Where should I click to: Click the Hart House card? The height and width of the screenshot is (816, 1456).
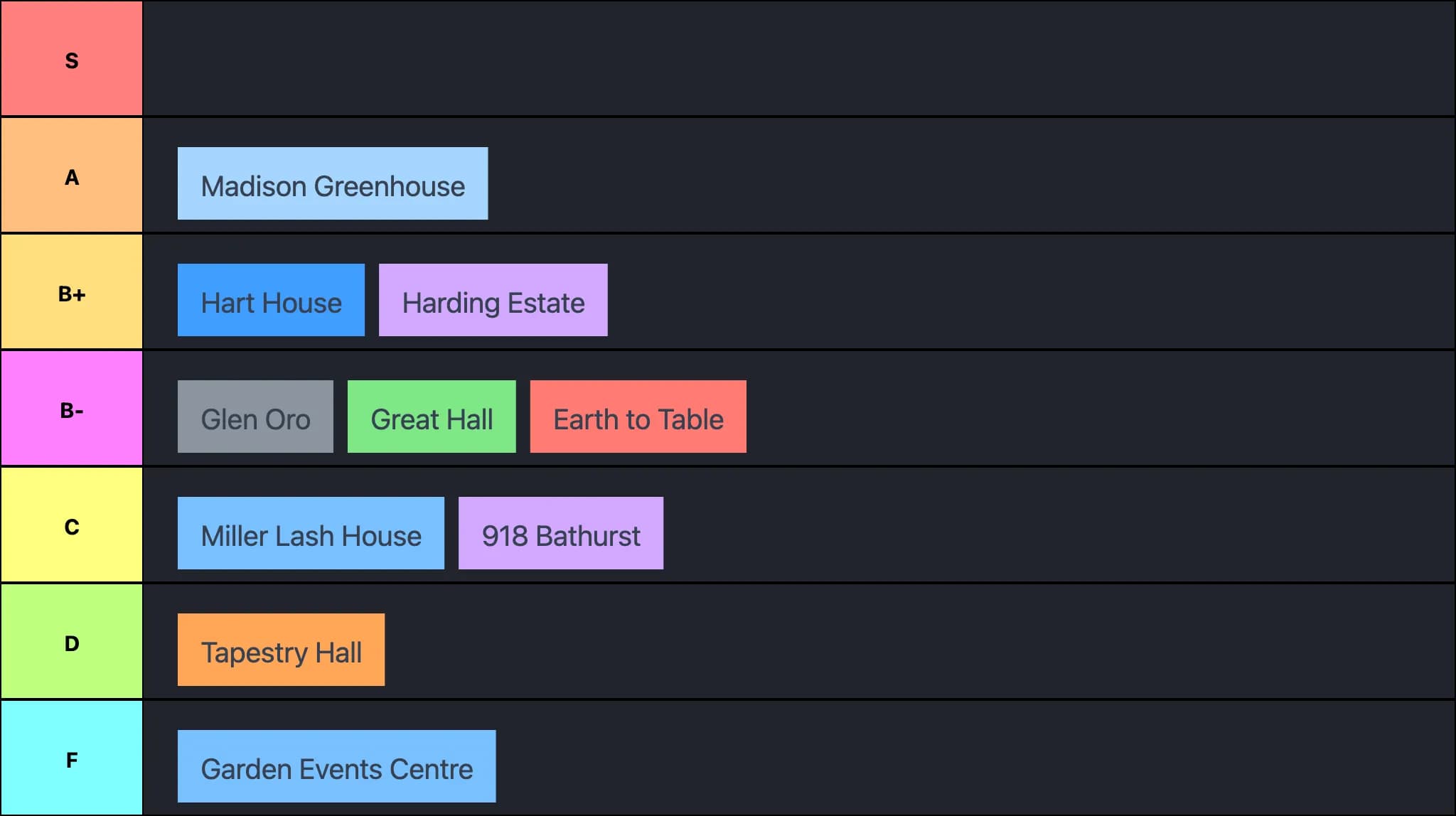[x=271, y=300]
